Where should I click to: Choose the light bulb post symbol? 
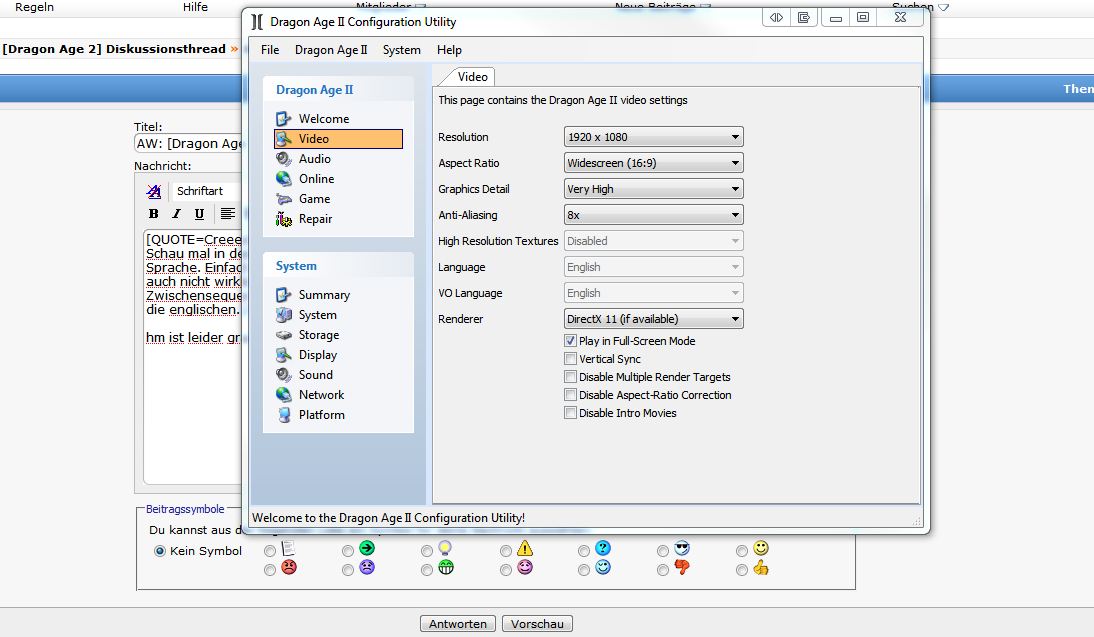[426, 551]
